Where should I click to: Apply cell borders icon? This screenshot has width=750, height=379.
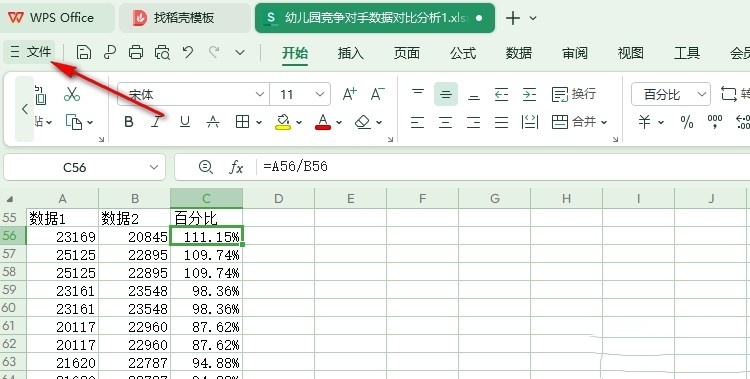tap(243, 122)
